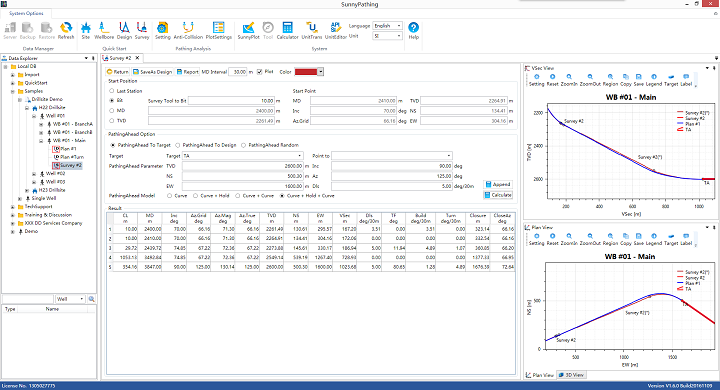
Task: Click Copy in the Plan View toolbar
Action: point(625,239)
